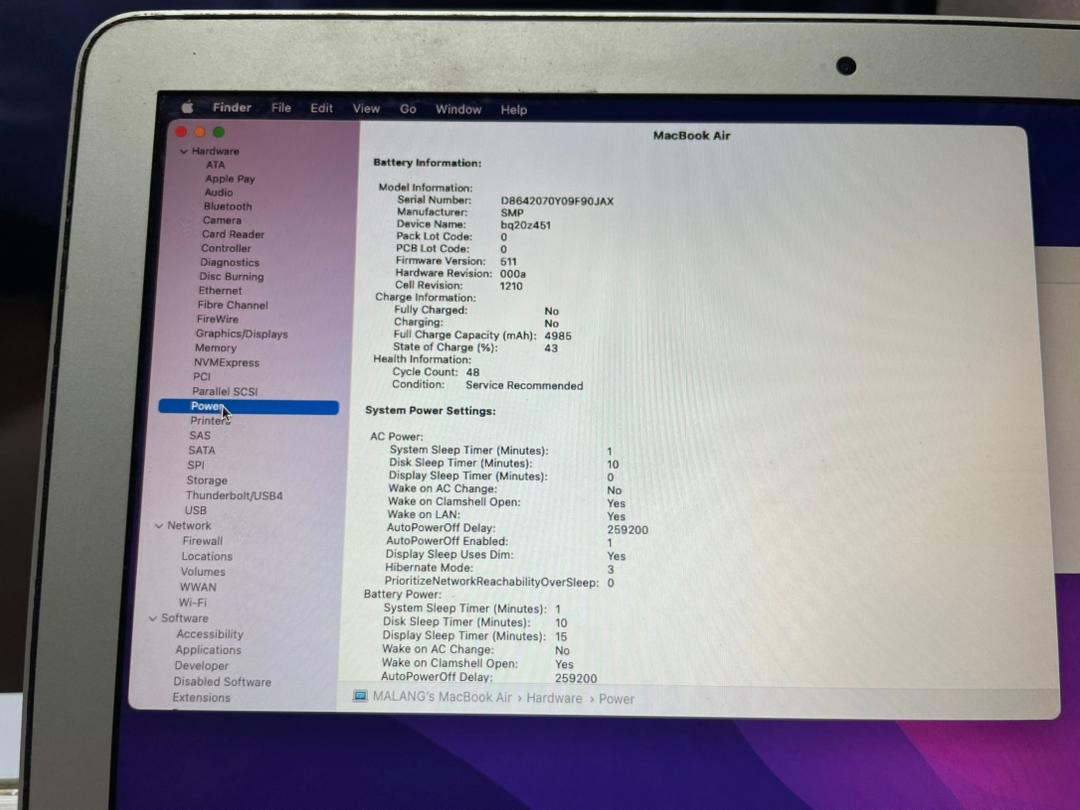
Task: Select Printers in the sidebar
Action: (x=210, y=420)
